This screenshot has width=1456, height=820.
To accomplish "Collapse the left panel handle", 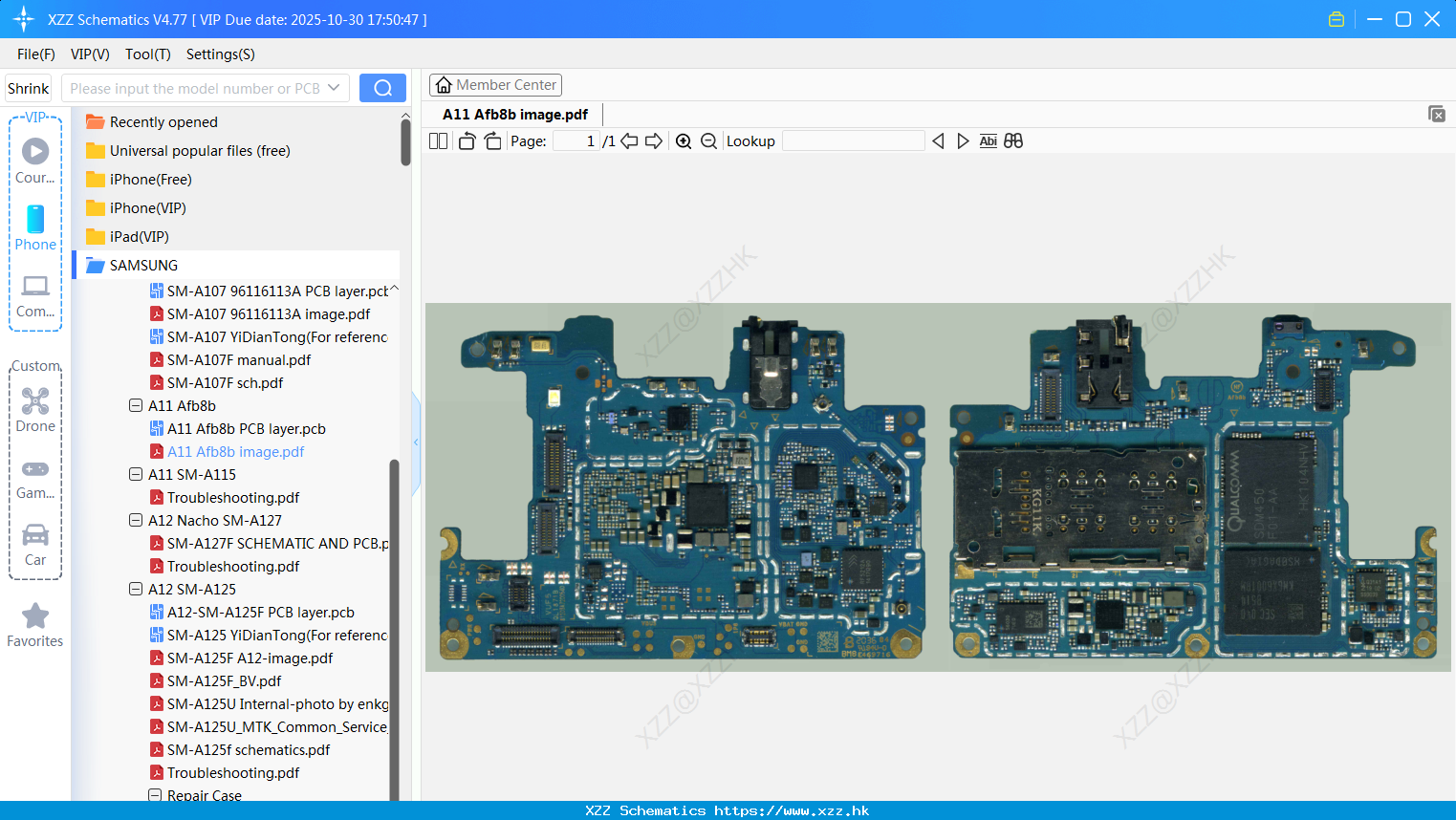I will click(416, 442).
